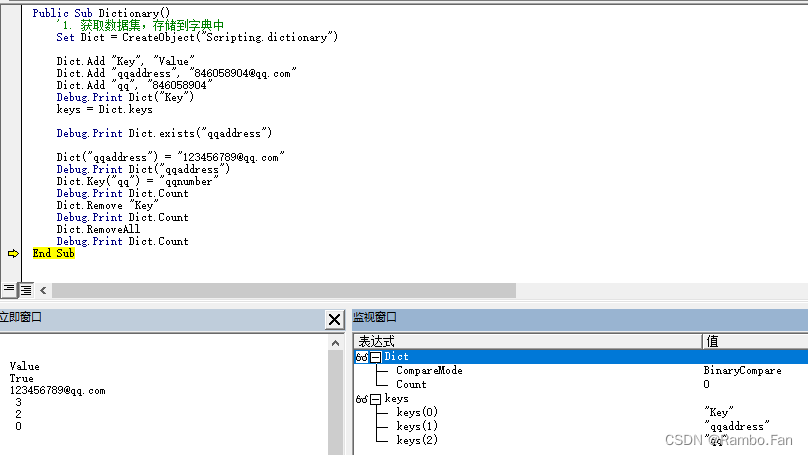Click the Dict.RemoveAll line
808x455 pixels.
[x=98, y=229]
